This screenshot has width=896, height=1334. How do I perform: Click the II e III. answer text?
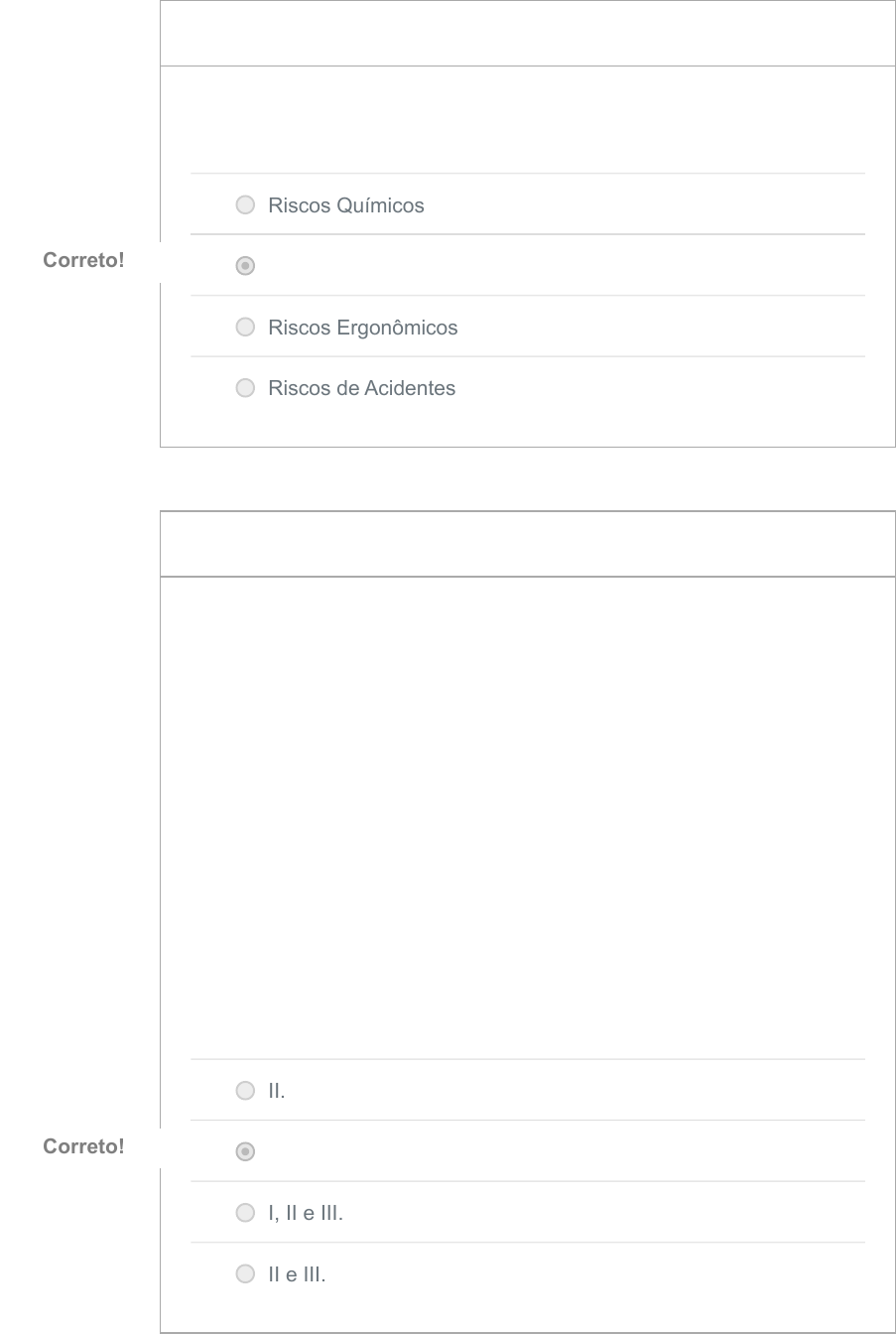coord(297,1274)
